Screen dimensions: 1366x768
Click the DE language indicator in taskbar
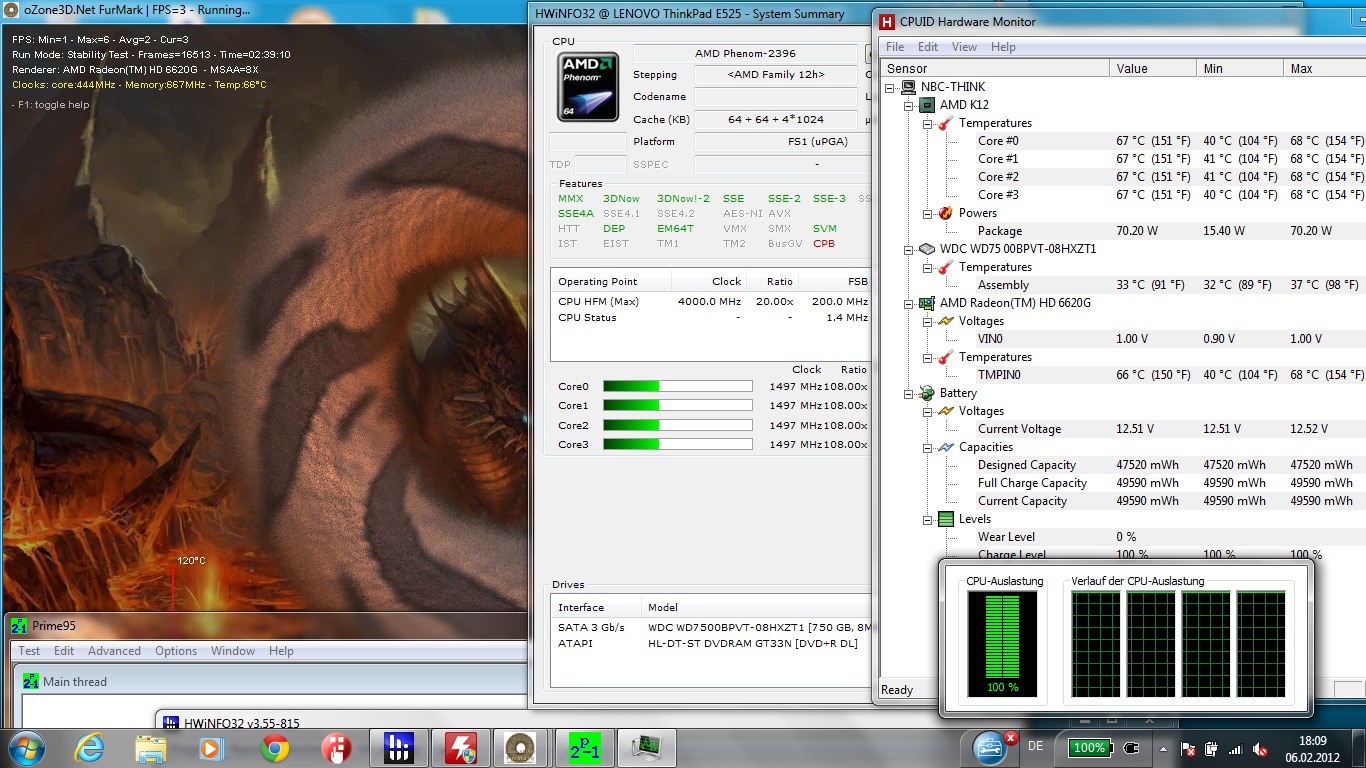(x=1036, y=747)
